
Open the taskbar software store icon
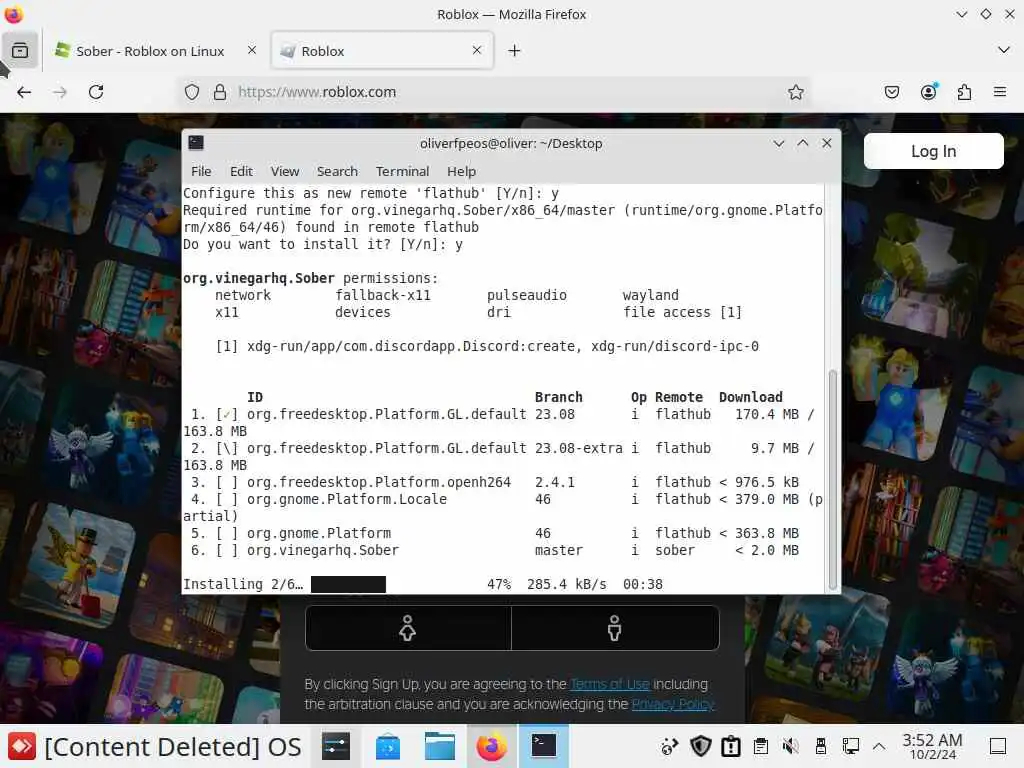[388, 746]
